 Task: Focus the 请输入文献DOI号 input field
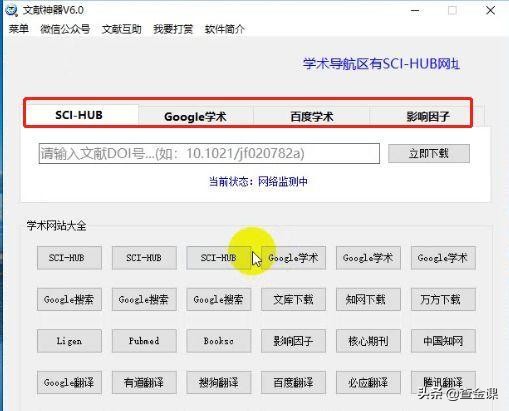(x=209, y=154)
